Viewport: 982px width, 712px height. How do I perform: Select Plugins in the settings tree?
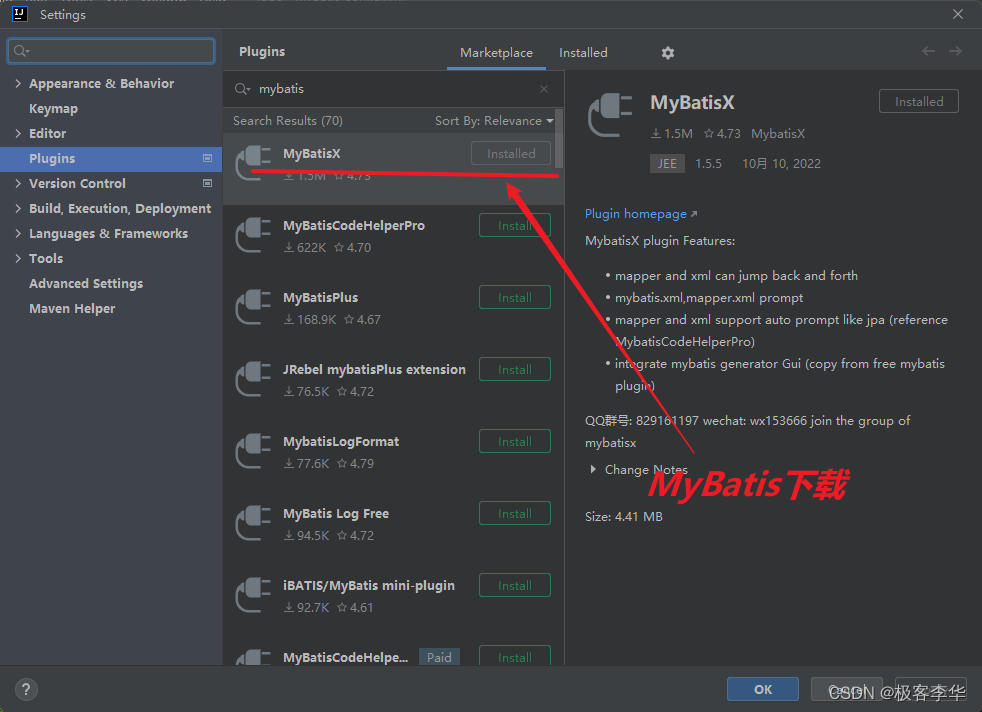(x=111, y=159)
